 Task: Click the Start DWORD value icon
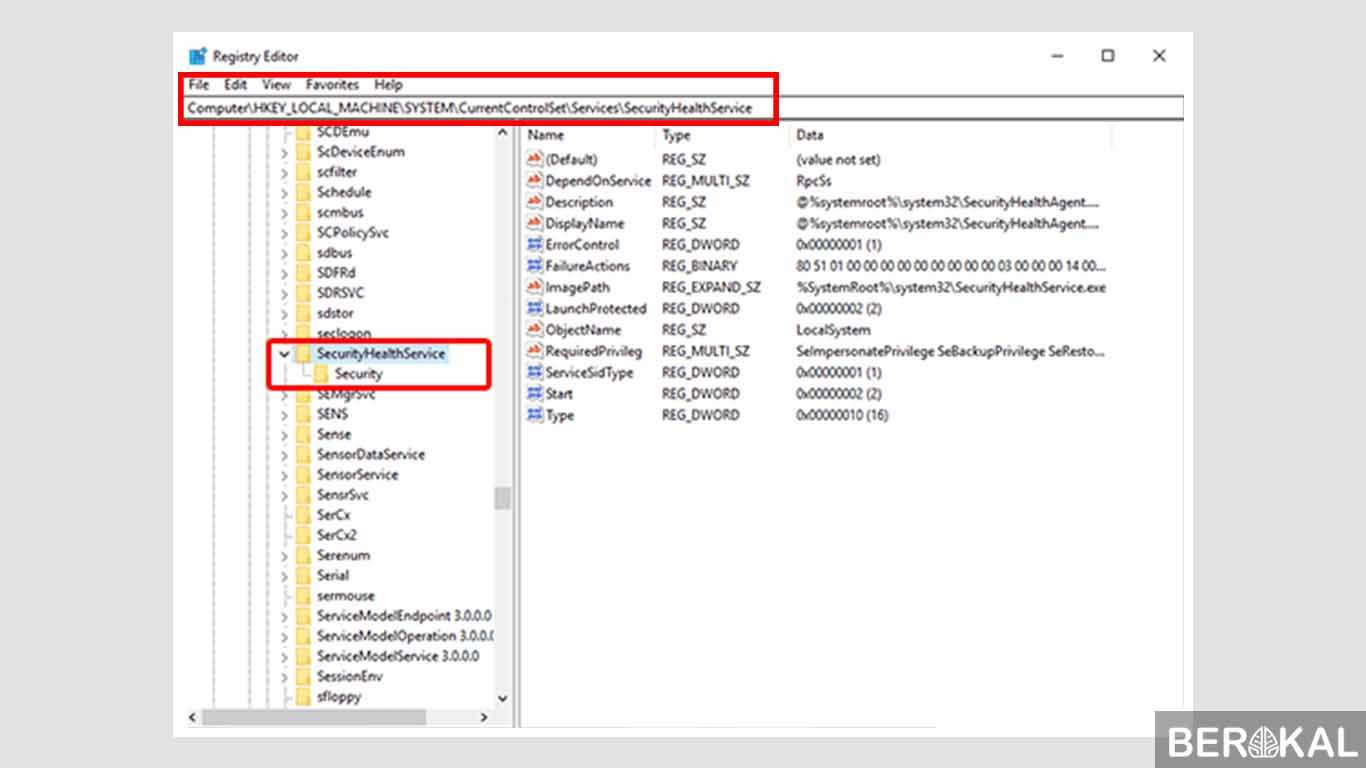coord(534,394)
